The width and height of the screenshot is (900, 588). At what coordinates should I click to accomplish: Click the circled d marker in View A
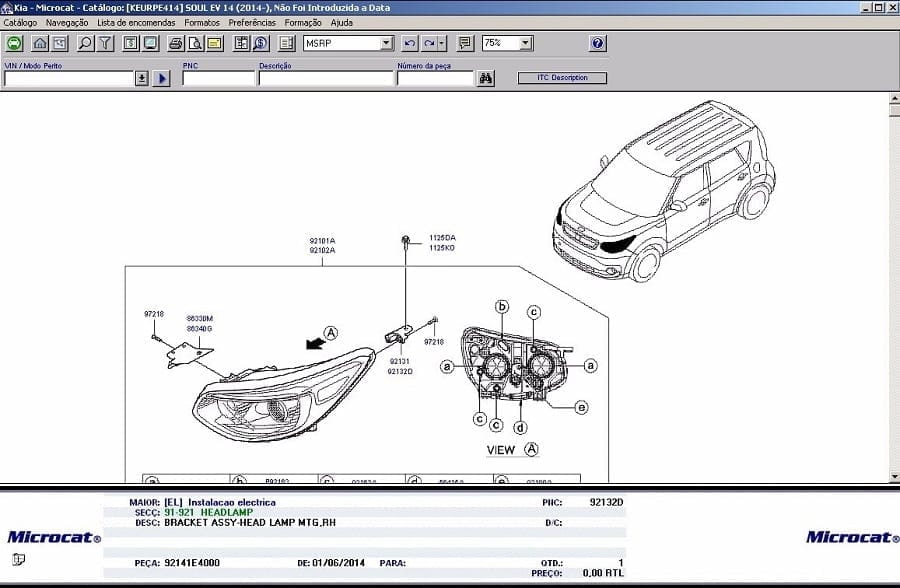click(520, 428)
